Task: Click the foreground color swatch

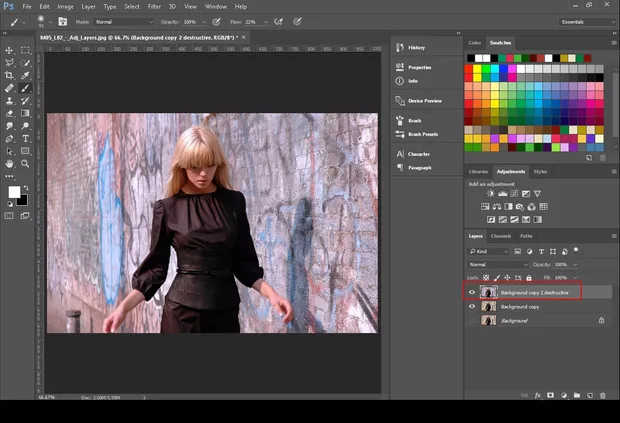Action: coord(14,192)
